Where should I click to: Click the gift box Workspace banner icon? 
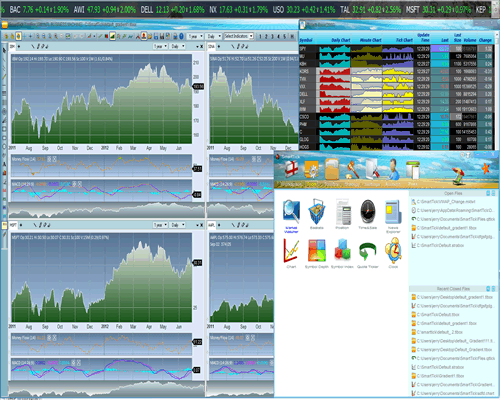click(x=292, y=169)
